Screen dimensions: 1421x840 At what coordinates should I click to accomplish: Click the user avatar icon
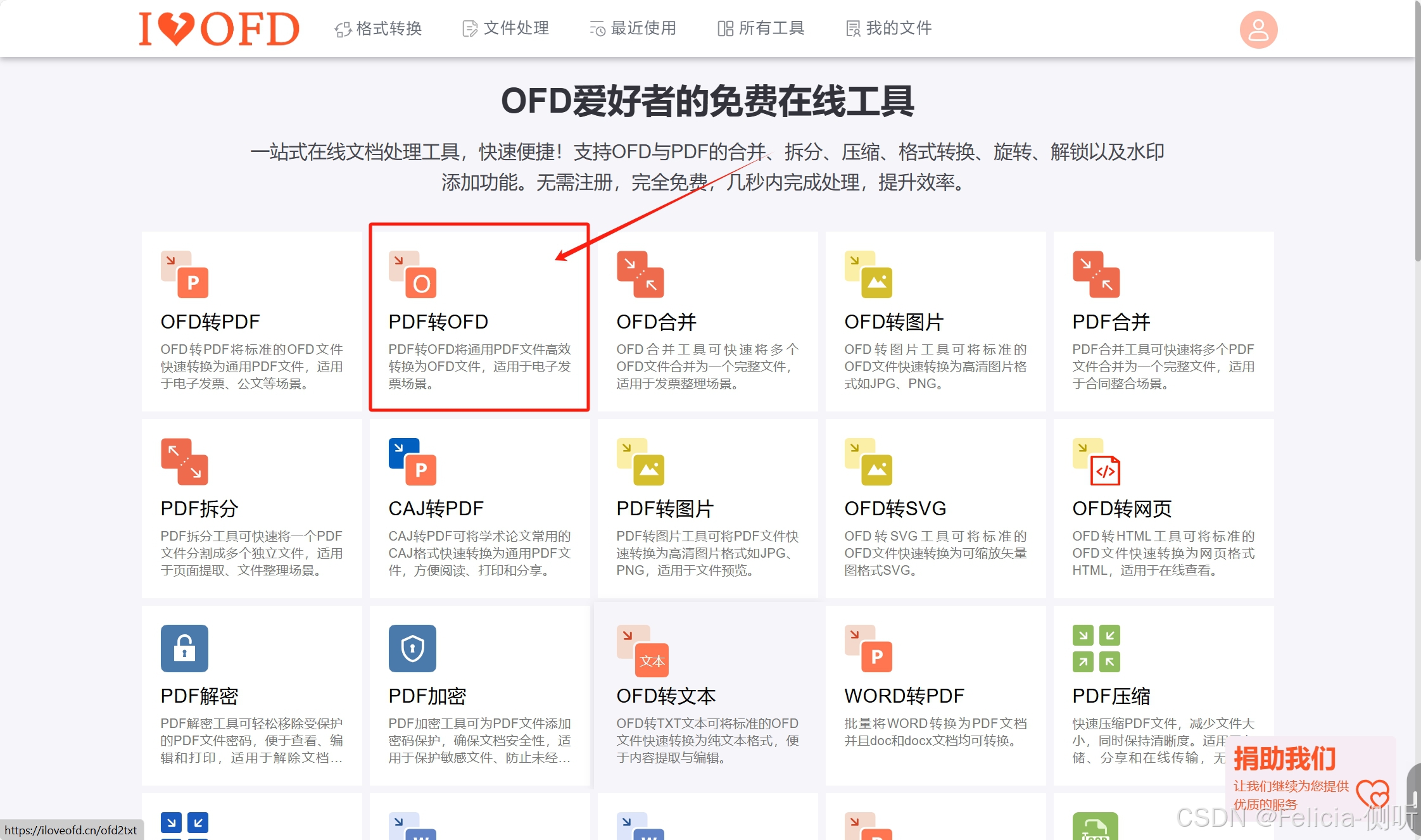point(1258,28)
